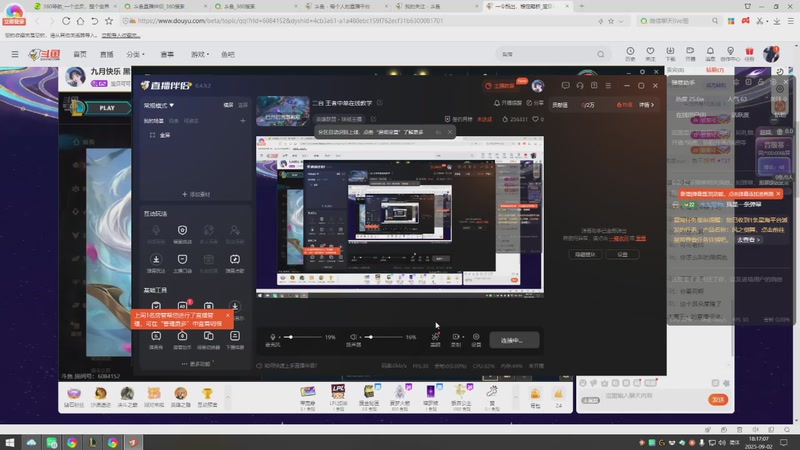Mute the microphone icon in companion
This screenshot has width=800, height=450.
[273, 337]
